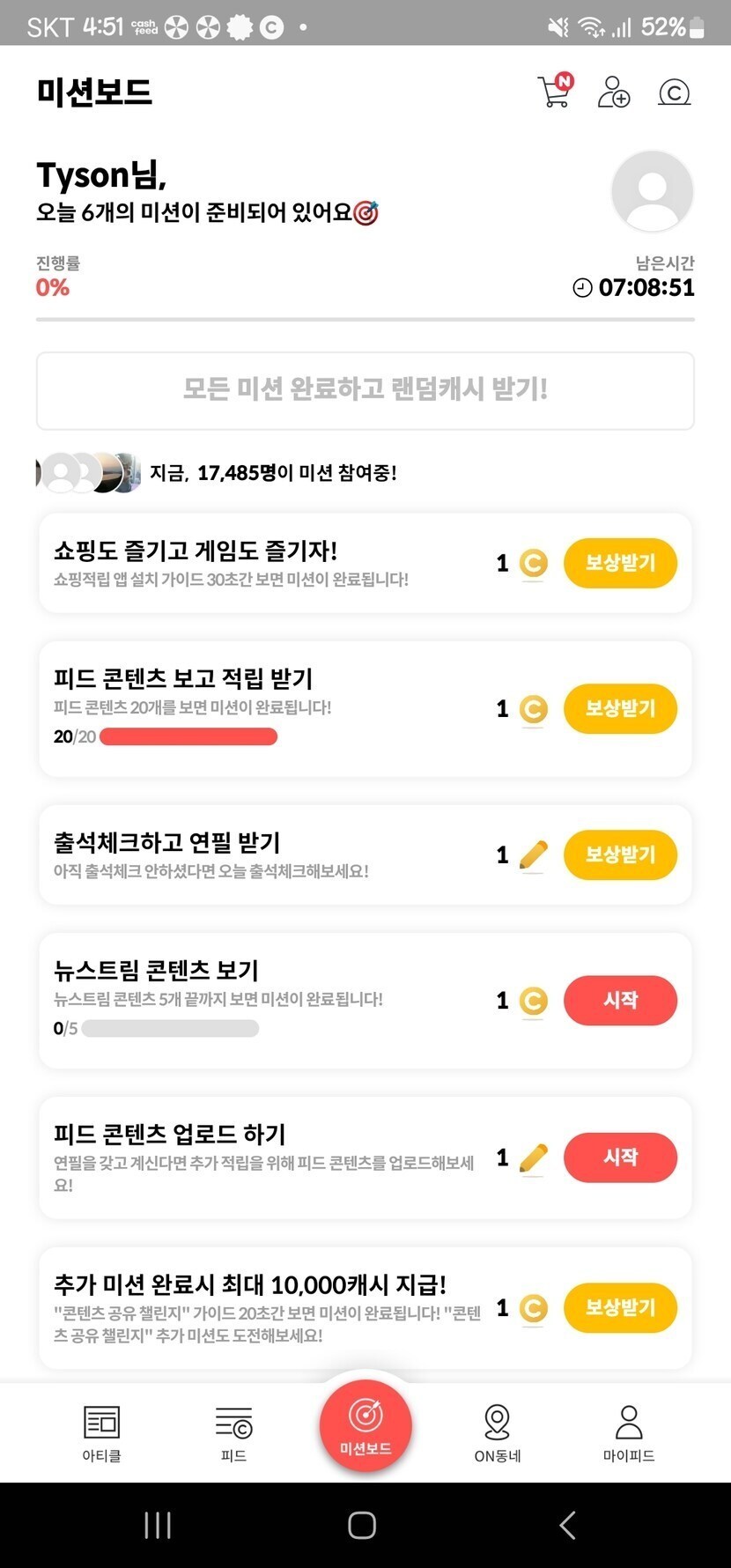Tap the 뉴스트림 0/5 progress bar

coord(170,1028)
